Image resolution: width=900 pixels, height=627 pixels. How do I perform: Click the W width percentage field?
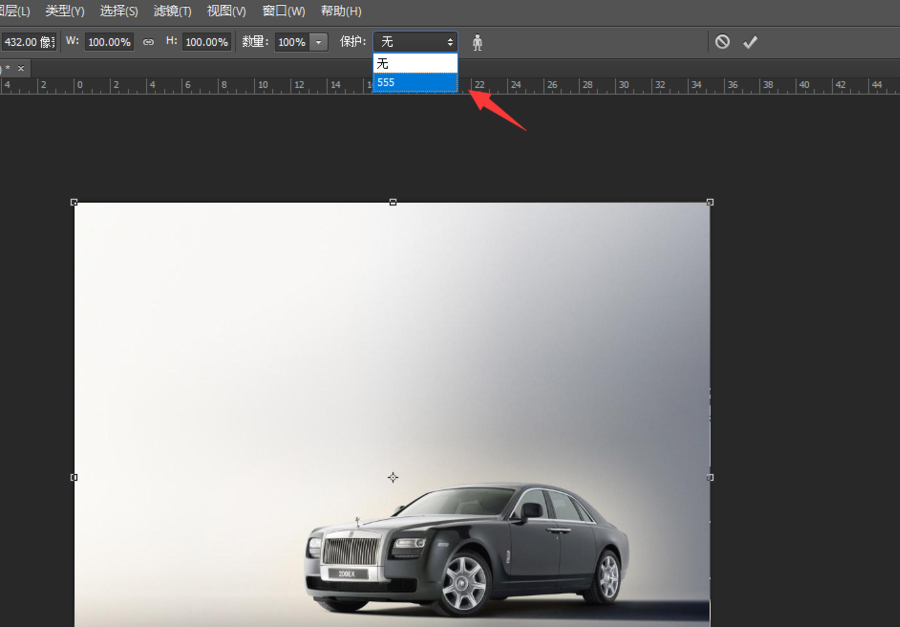tap(109, 42)
